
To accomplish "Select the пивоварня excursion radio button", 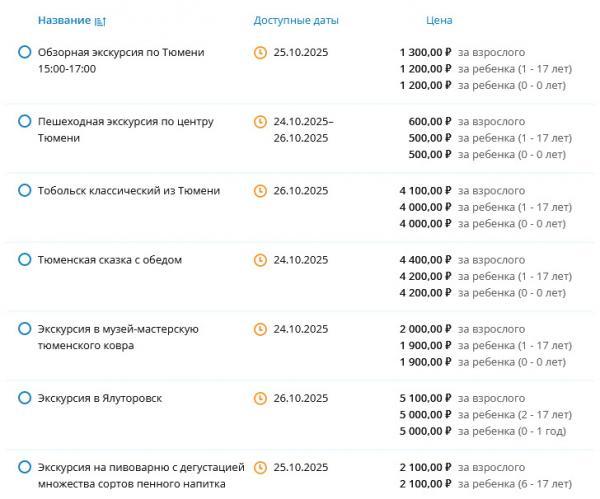I will [25, 467].
